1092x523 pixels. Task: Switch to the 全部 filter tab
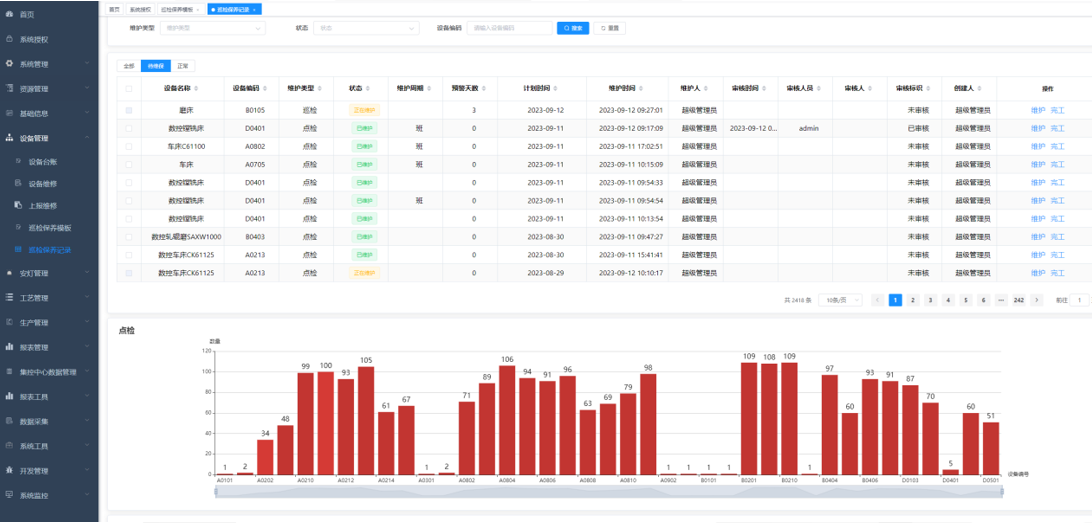128,66
